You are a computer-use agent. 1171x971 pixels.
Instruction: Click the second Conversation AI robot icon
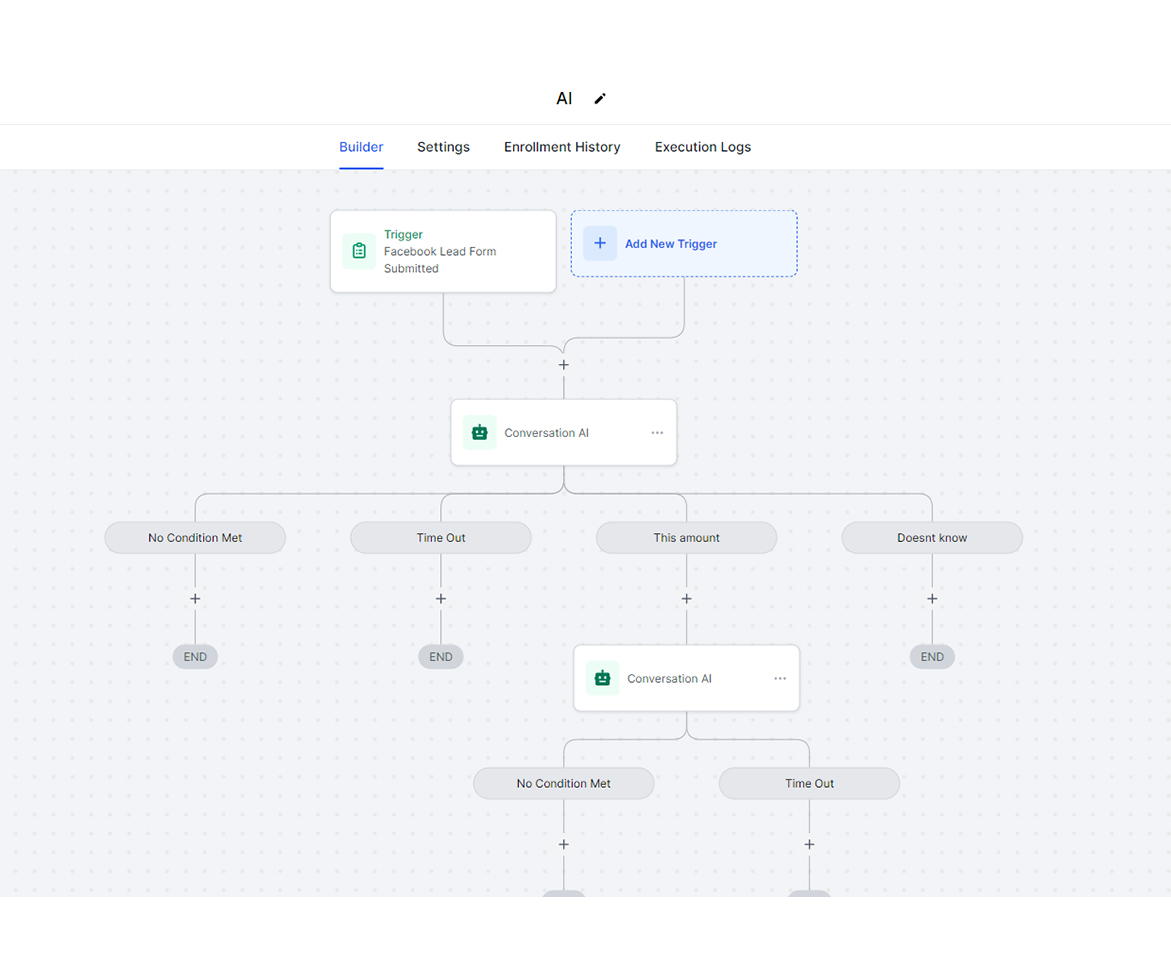point(602,678)
